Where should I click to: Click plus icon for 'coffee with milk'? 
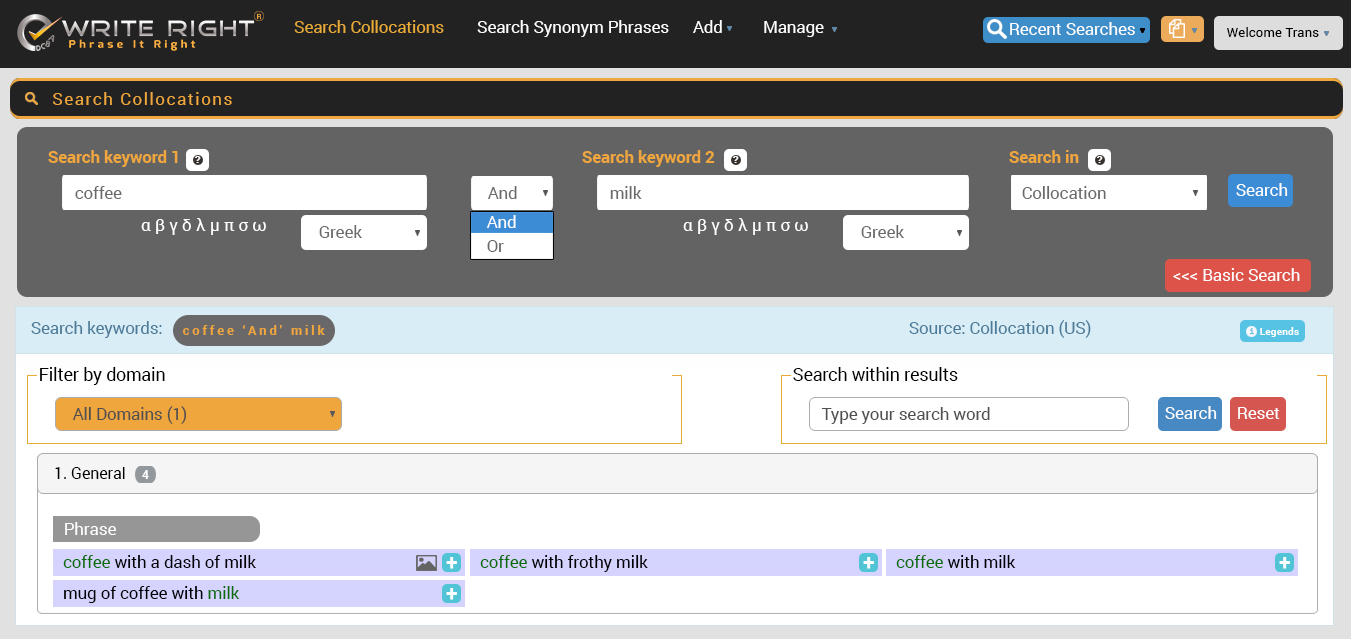pos(1284,563)
